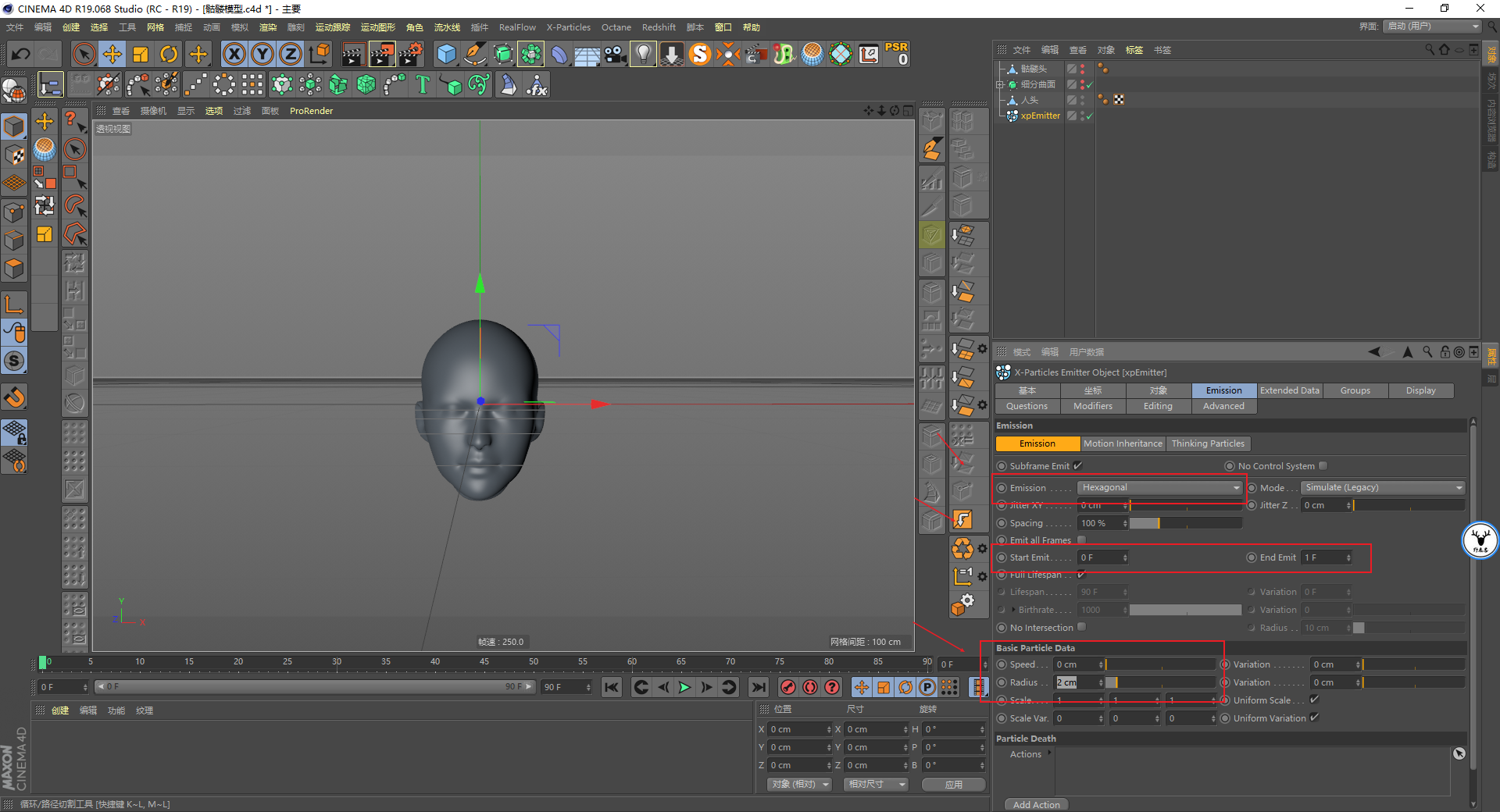The width and height of the screenshot is (1500, 812).
Task: Toggle Uniform Variation checkbox
Action: tap(1315, 718)
